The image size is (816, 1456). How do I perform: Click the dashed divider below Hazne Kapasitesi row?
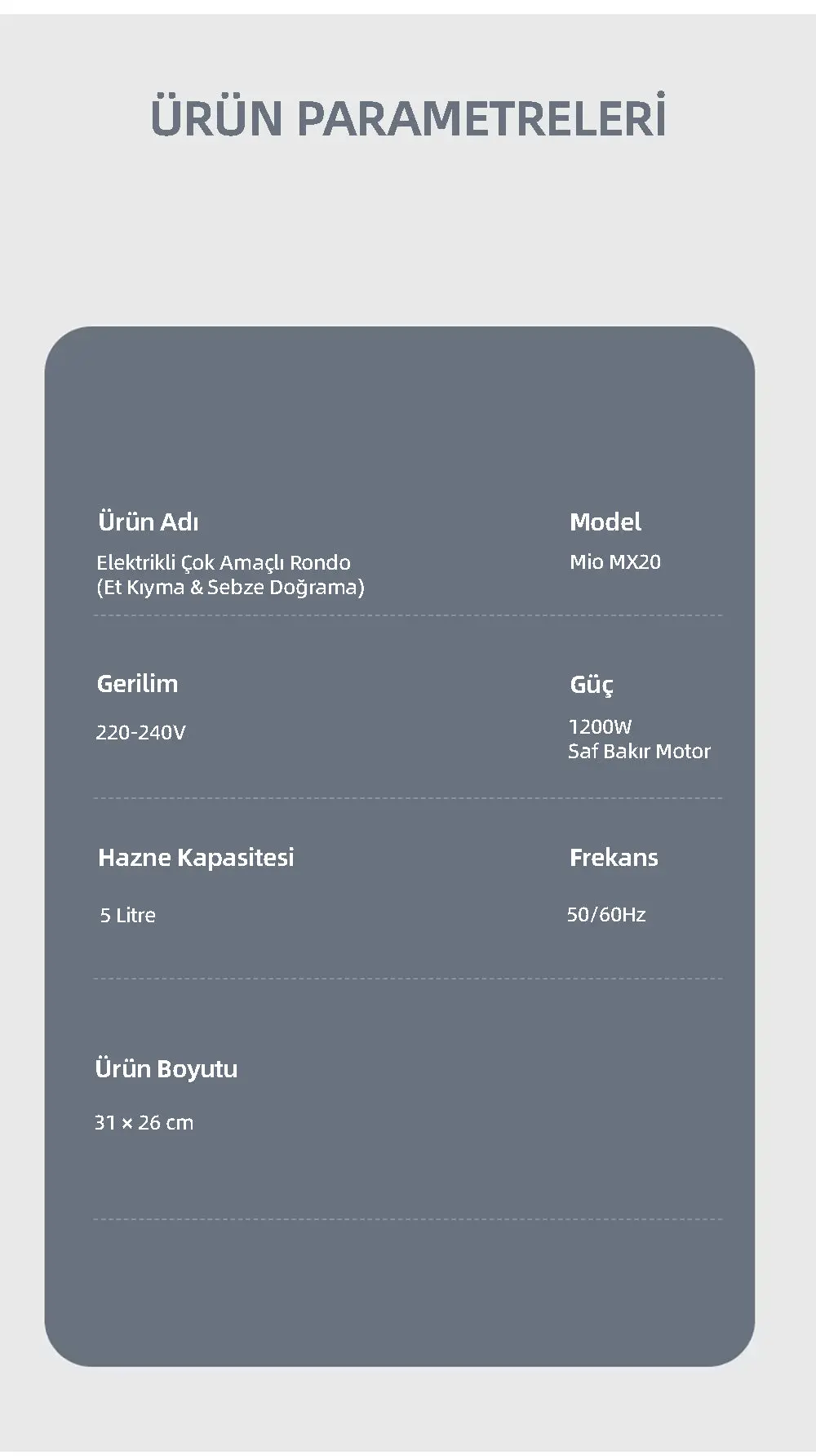[x=408, y=978]
